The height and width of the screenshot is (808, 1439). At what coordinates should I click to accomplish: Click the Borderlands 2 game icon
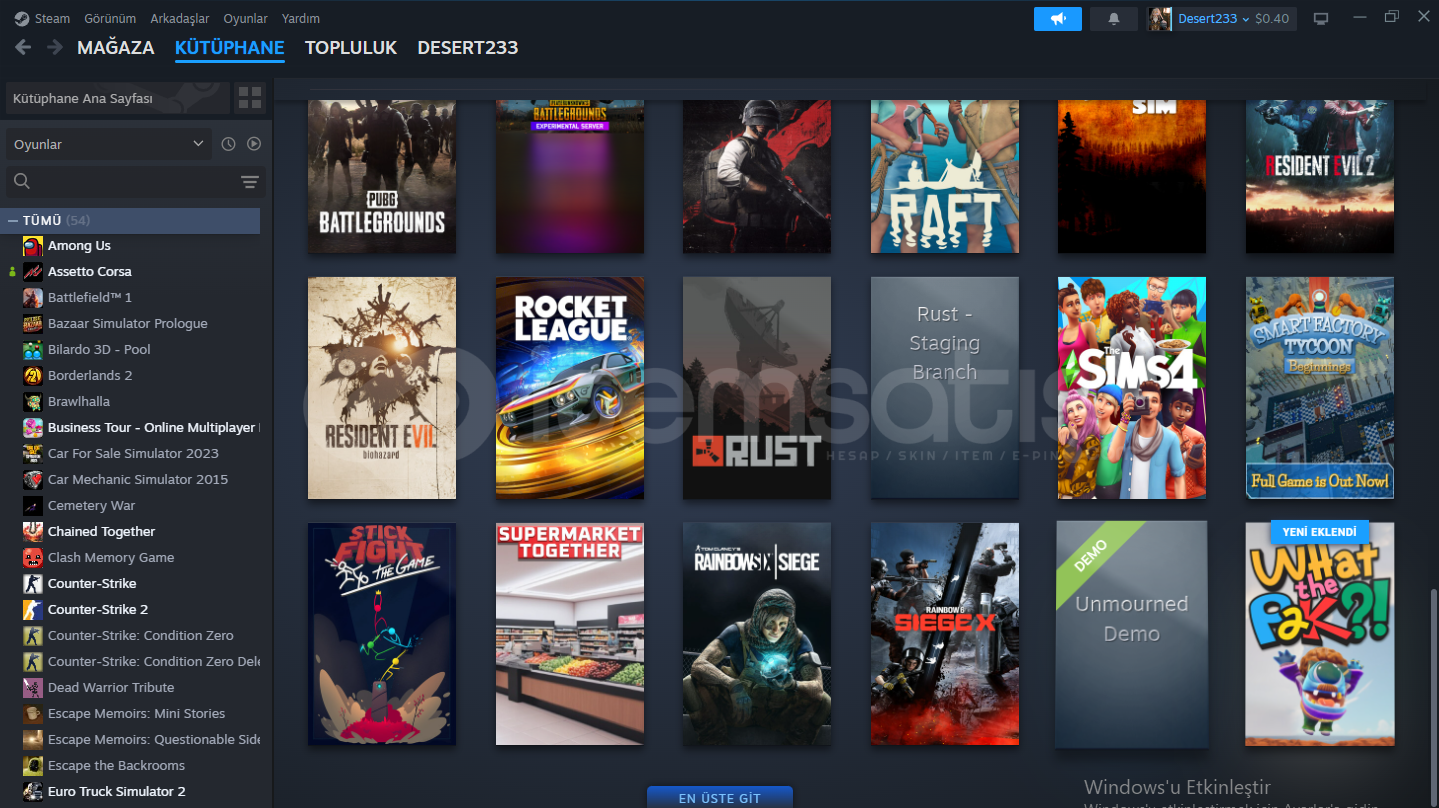33,376
